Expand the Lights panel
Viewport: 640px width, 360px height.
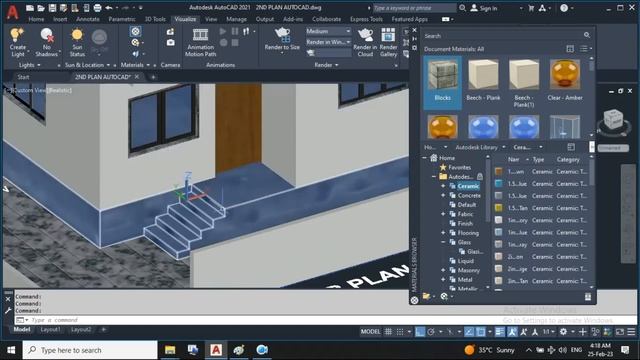29,65
